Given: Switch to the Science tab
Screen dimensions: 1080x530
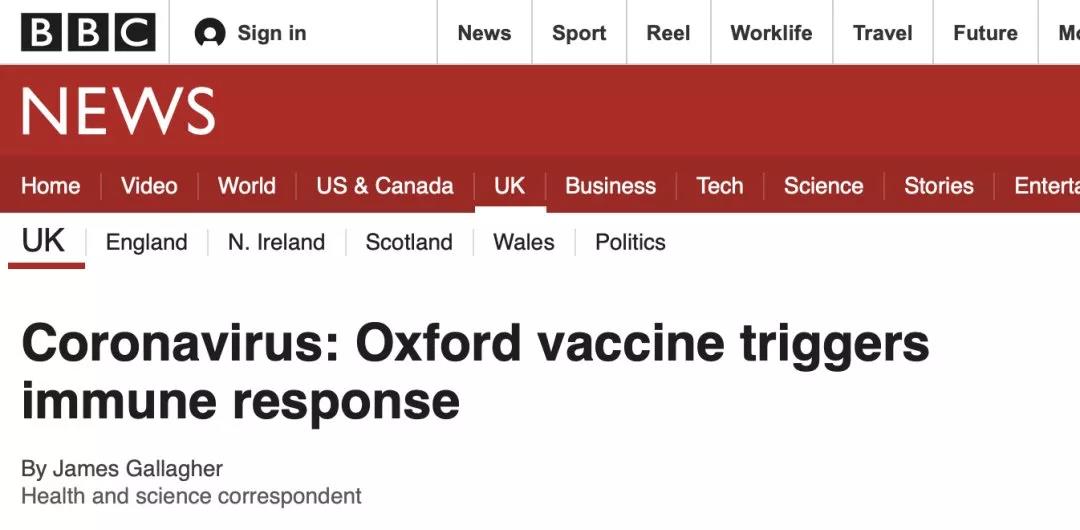Looking at the screenshot, I should 823,186.
